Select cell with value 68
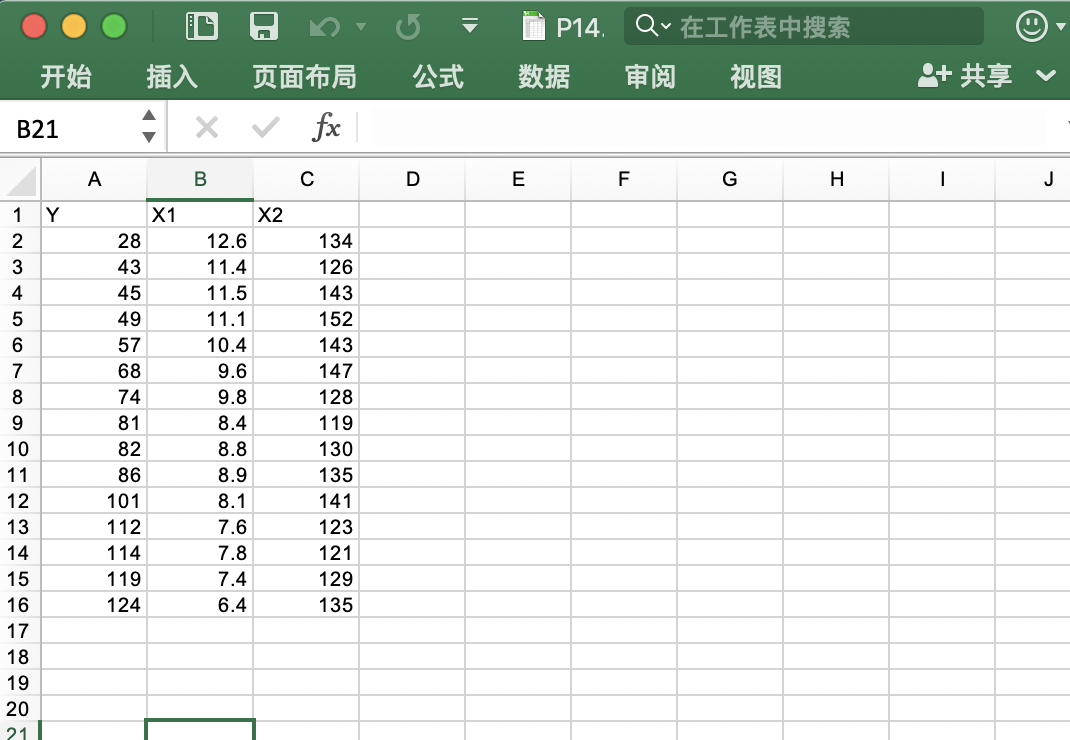The width and height of the screenshot is (1070, 740). pyautogui.click(x=94, y=371)
